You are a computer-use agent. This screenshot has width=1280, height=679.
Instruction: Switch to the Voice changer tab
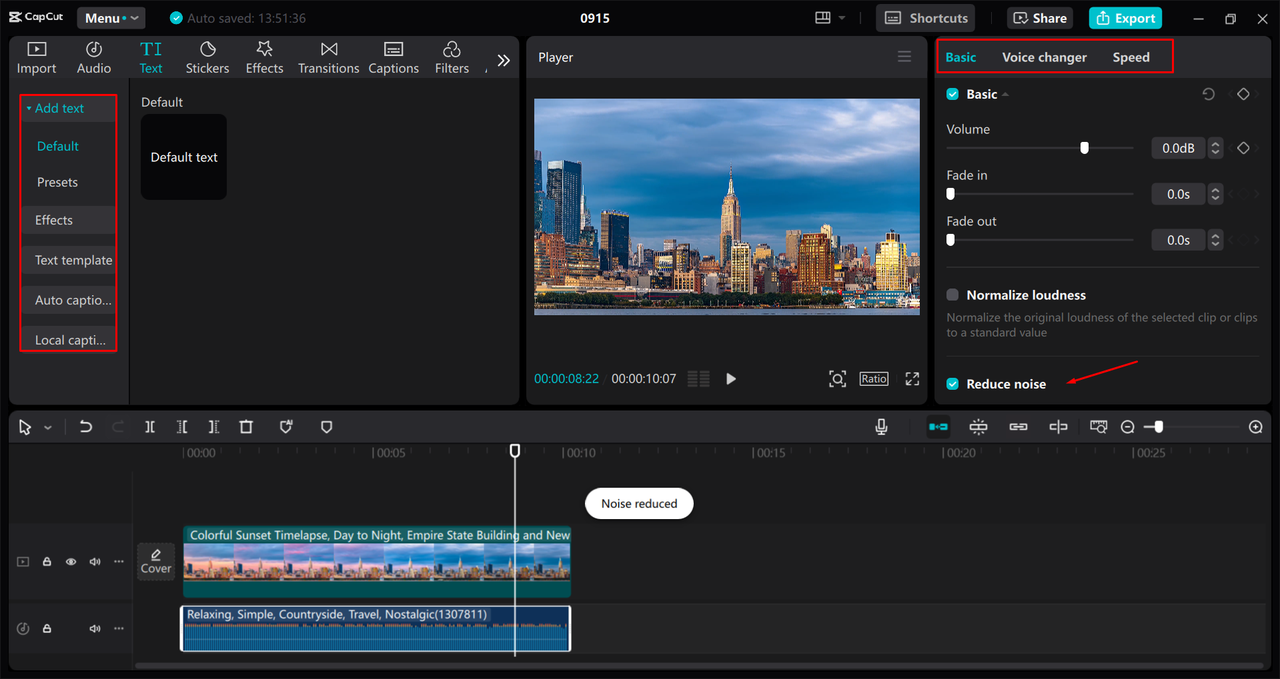tap(1044, 57)
